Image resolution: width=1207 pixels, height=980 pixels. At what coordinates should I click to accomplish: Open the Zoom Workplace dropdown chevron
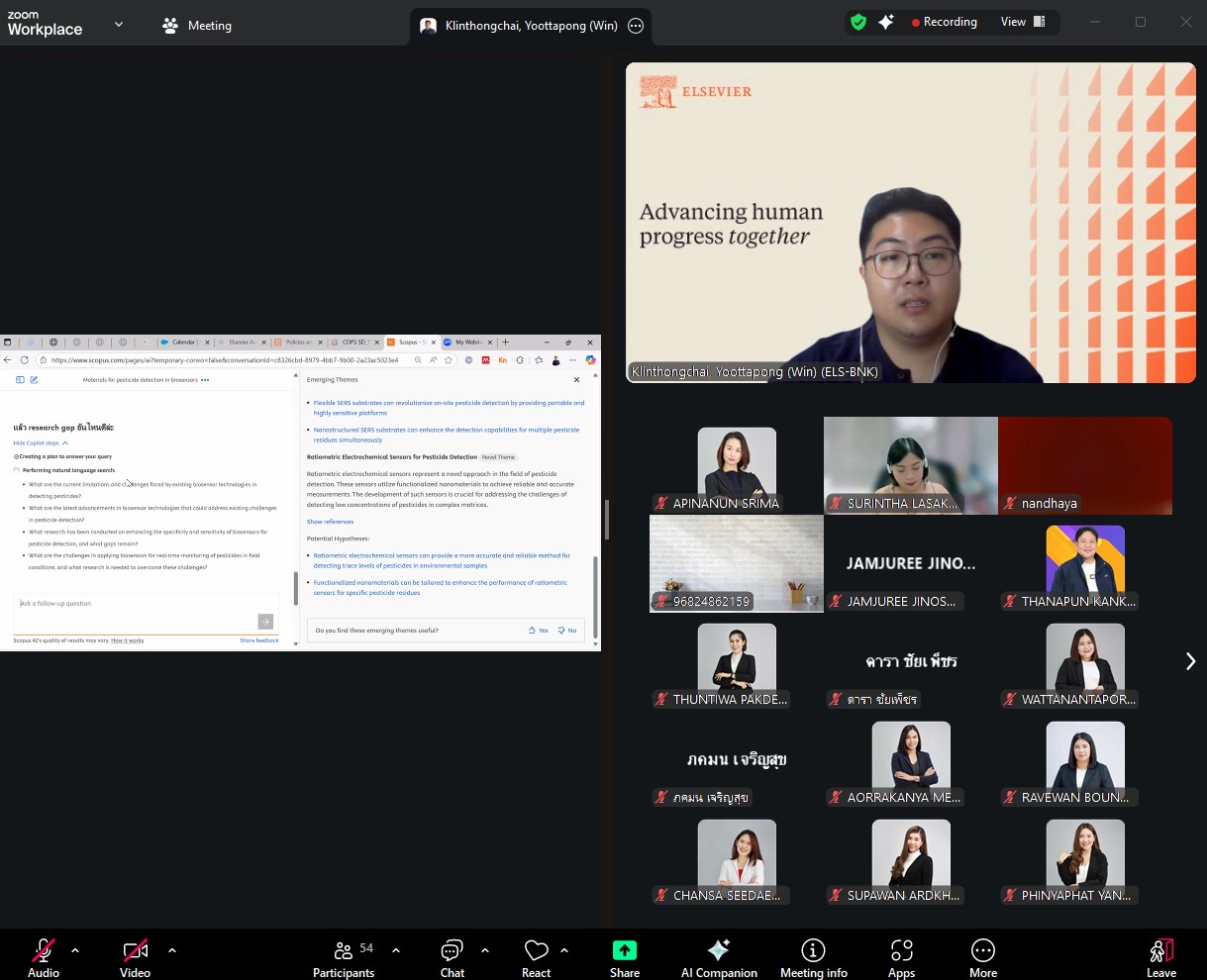119,24
